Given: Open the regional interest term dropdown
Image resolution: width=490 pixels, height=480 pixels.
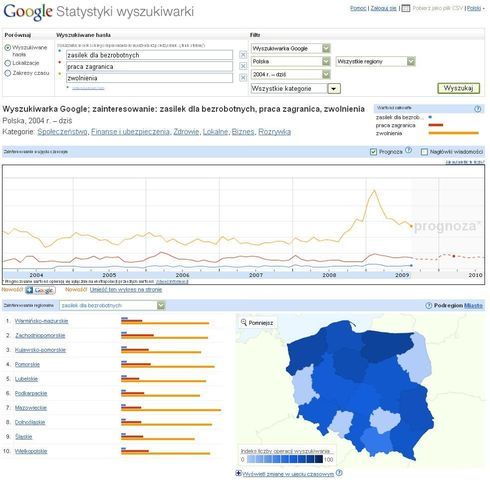Looking at the screenshot, I should (x=112, y=305).
